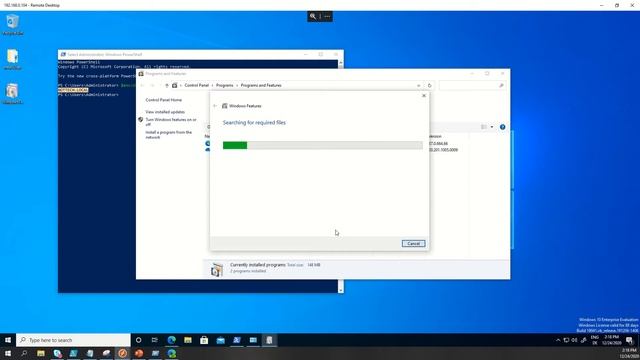Open network status tray icon
Viewport: 640px width, 360px height.
566,340
